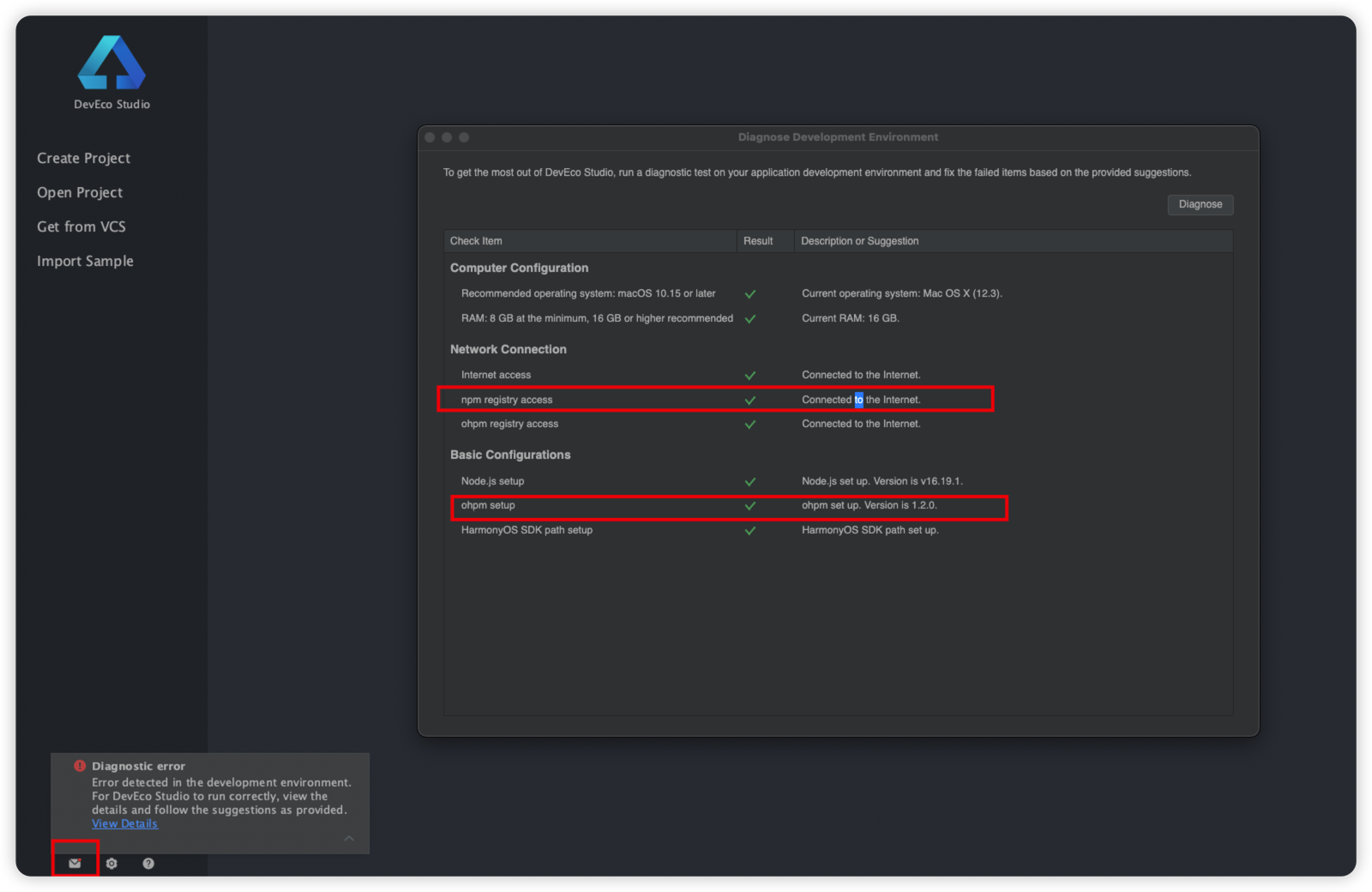Select the Internet access row
1372x892 pixels.
pyautogui.click(x=839, y=375)
